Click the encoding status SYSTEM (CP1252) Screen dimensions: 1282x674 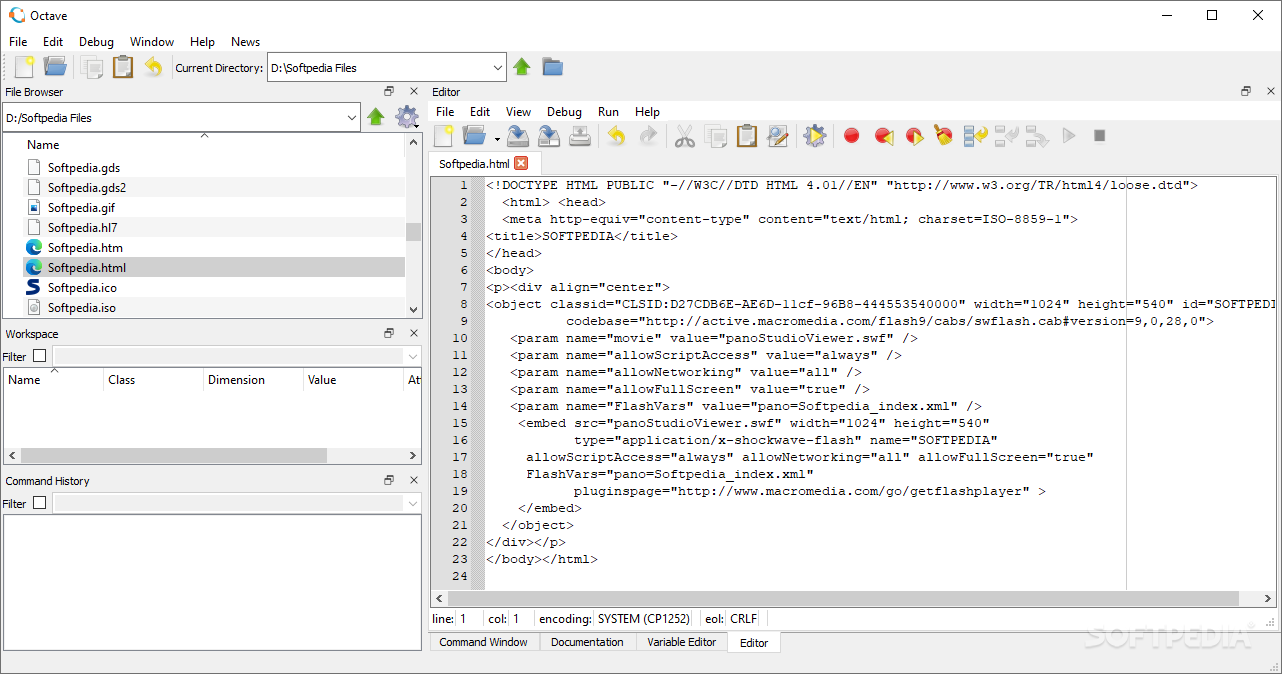click(x=644, y=619)
